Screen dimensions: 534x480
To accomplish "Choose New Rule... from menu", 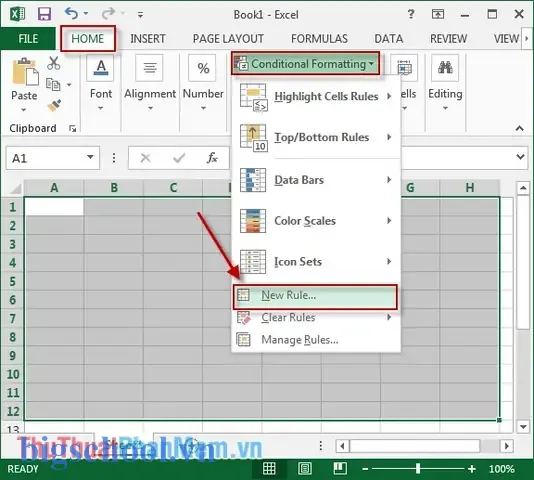I will (x=315, y=296).
